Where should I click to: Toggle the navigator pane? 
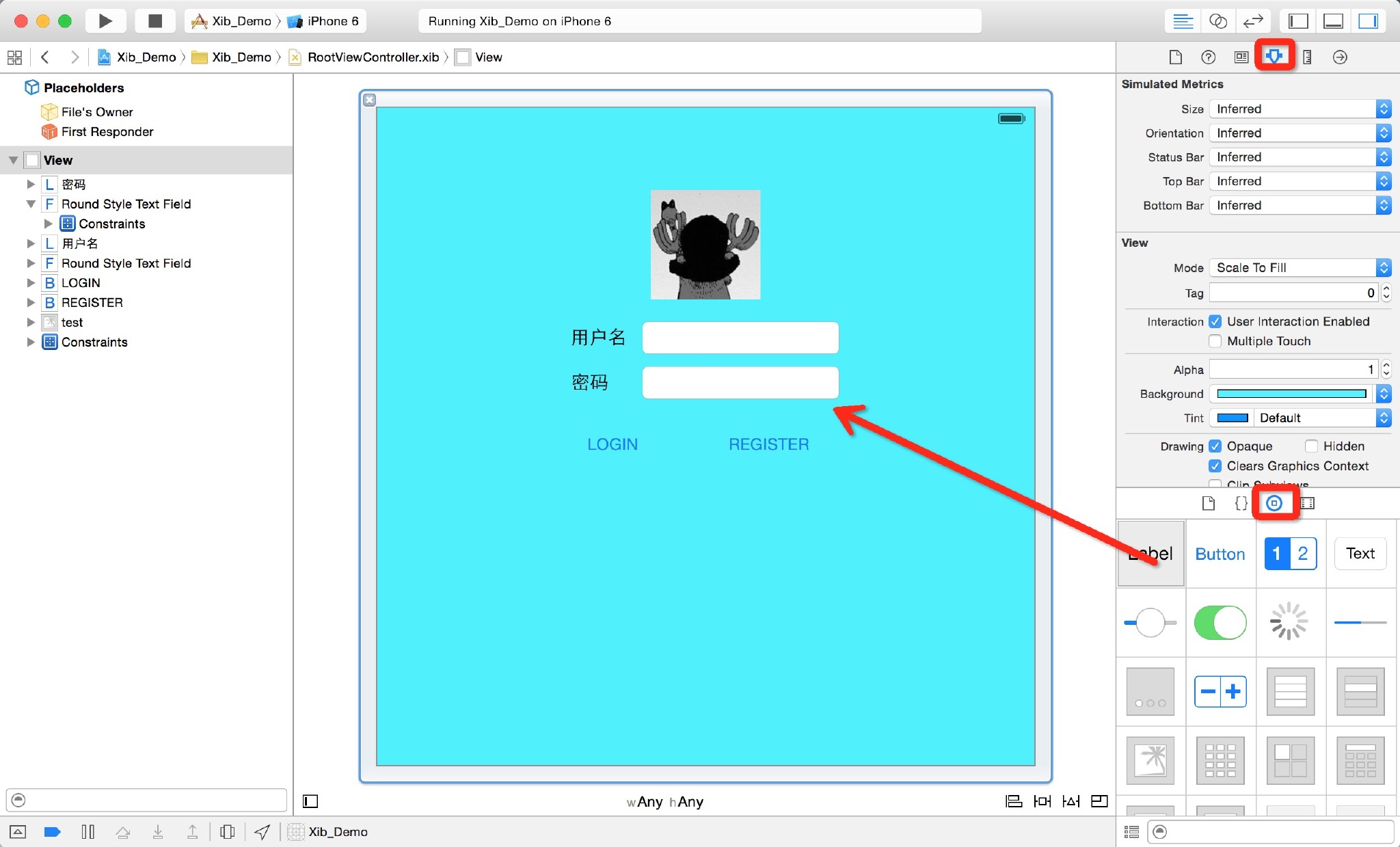[x=1298, y=21]
